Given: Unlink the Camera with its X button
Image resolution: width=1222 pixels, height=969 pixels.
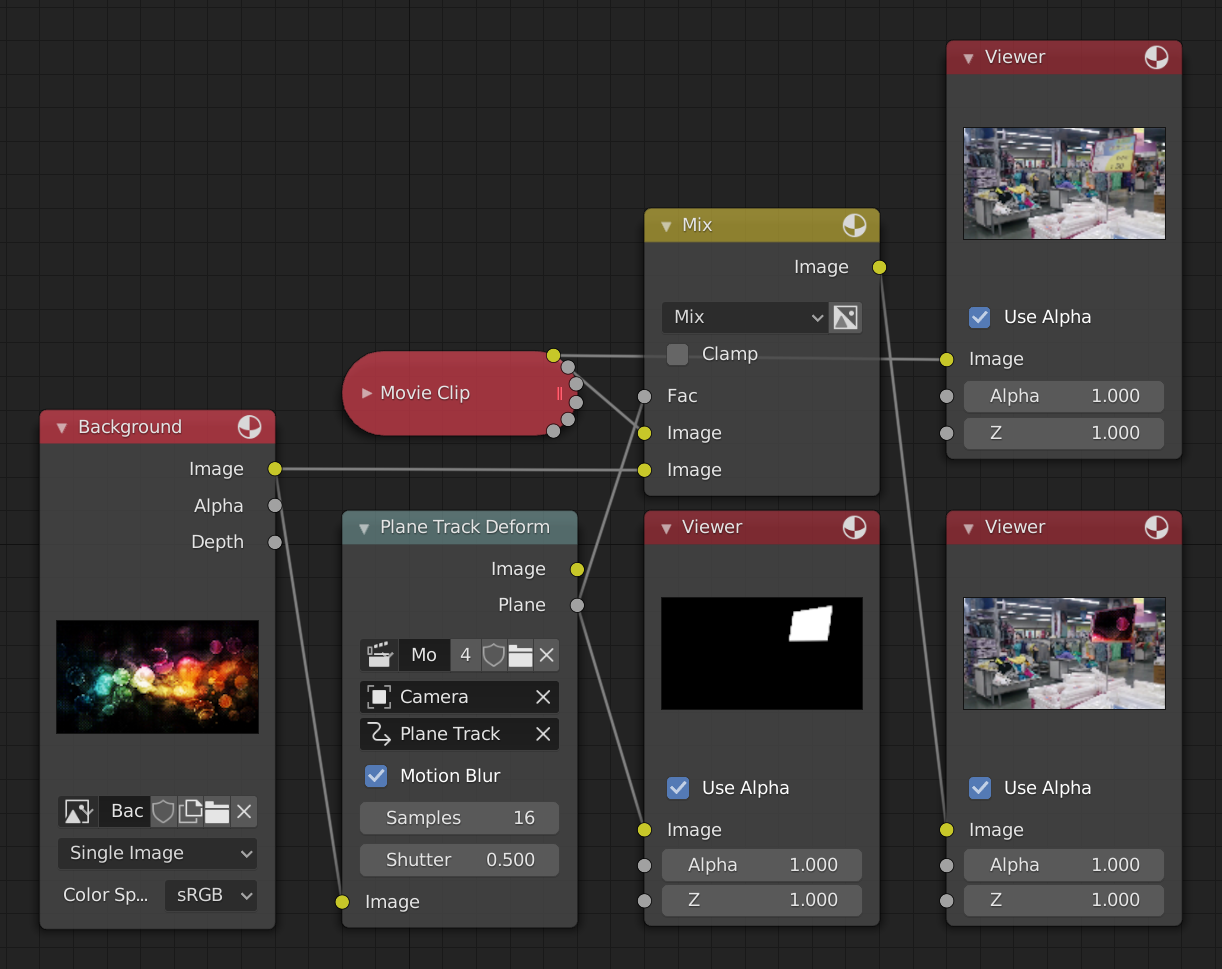Looking at the screenshot, I should click(543, 697).
